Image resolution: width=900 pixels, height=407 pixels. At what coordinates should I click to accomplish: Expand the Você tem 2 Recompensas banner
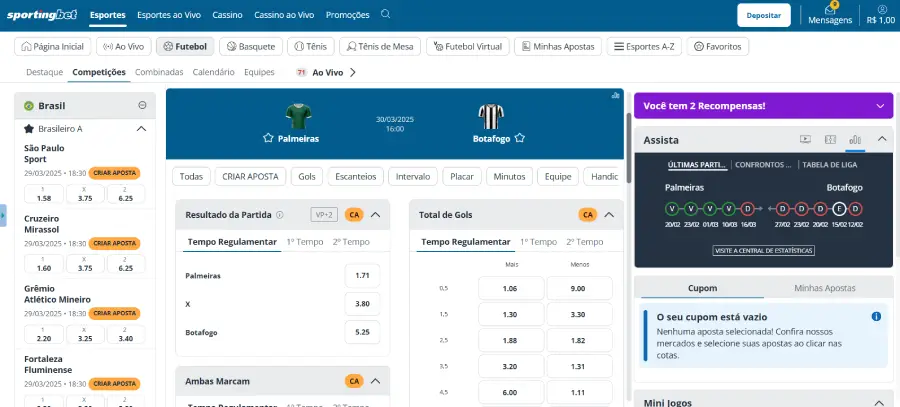pyautogui.click(x=880, y=106)
